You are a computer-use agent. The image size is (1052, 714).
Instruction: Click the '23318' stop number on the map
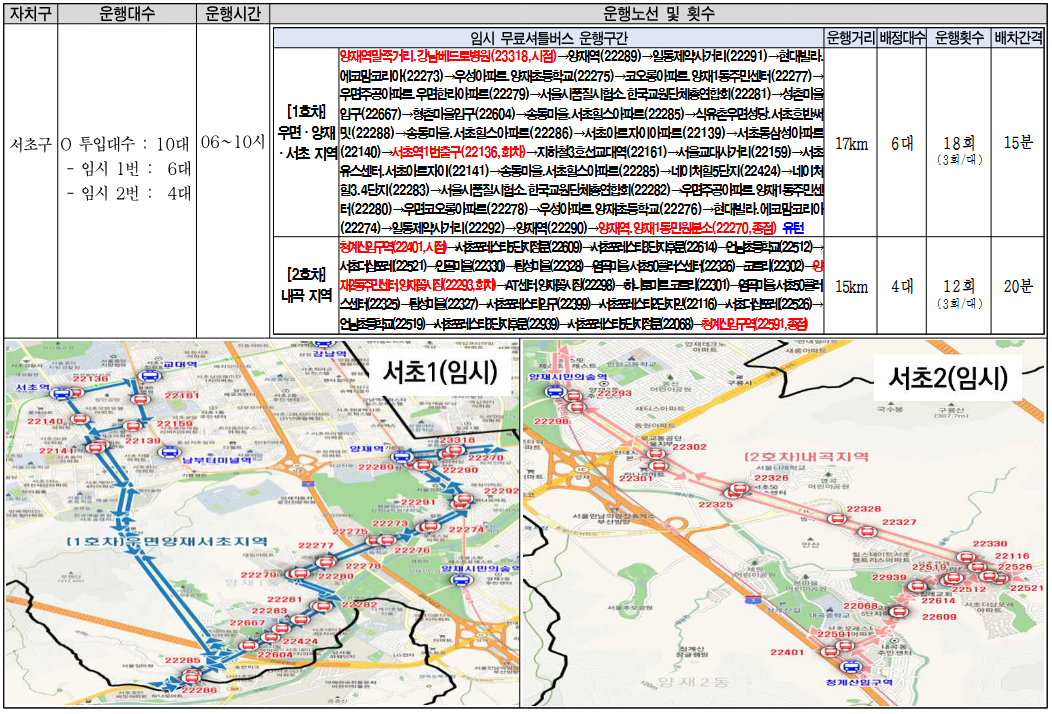click(x=458, y=440)
